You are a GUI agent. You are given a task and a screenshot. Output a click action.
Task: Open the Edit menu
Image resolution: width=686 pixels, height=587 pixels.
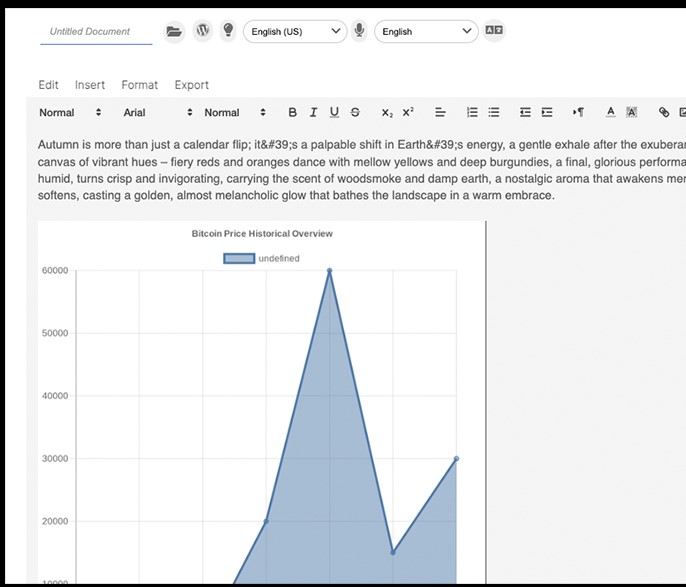click(x=48, y=85)
